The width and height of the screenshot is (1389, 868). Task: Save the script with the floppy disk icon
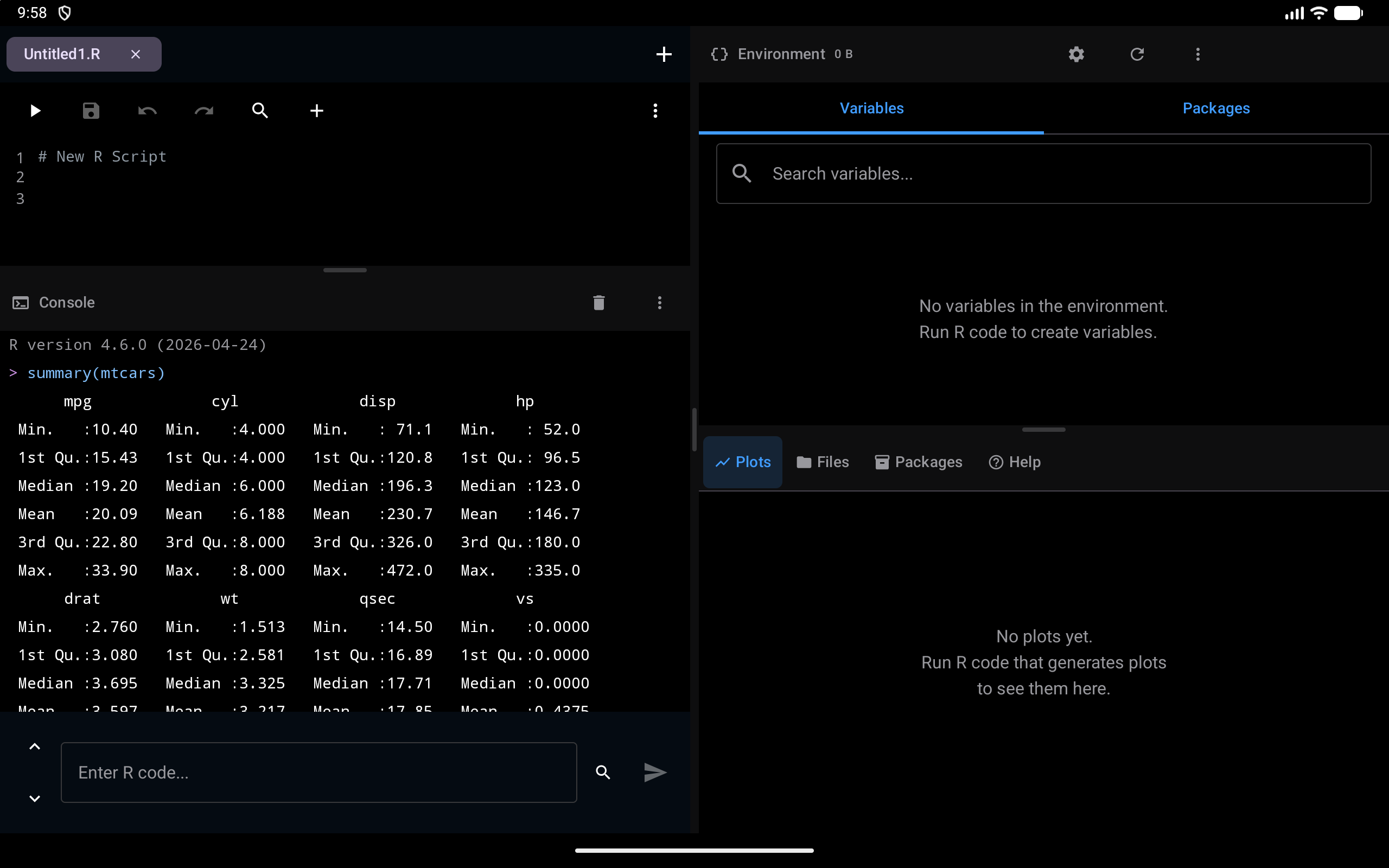[91, 111]
